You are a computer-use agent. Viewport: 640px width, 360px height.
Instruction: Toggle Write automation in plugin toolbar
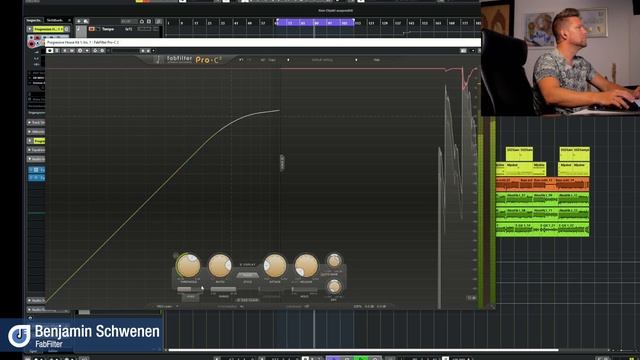pos(72,51)
